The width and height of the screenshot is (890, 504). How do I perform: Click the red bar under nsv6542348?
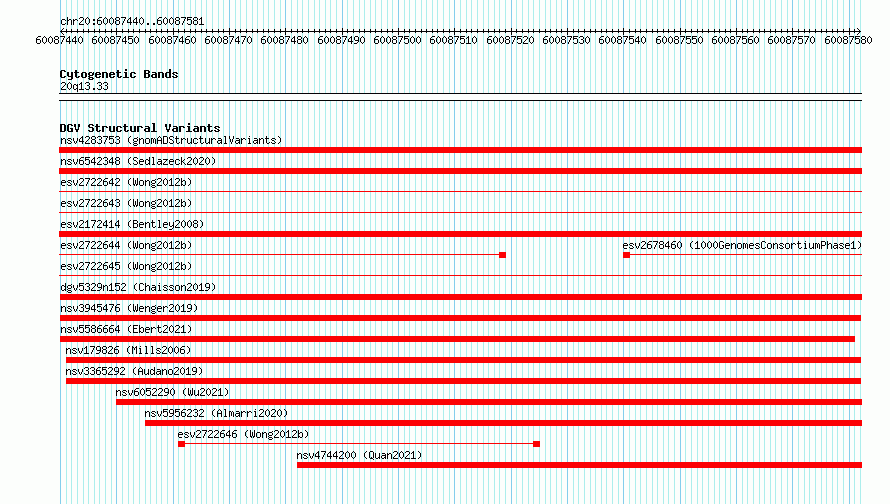click(460, 171)
